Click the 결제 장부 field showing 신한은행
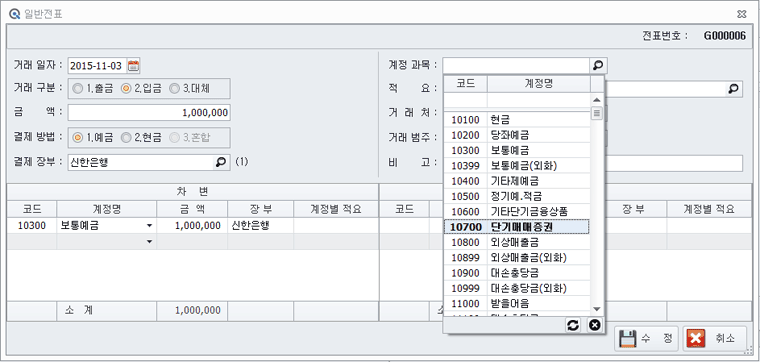Image resolution: width=760 pixels, height=362 pixels. click(141, 162)
